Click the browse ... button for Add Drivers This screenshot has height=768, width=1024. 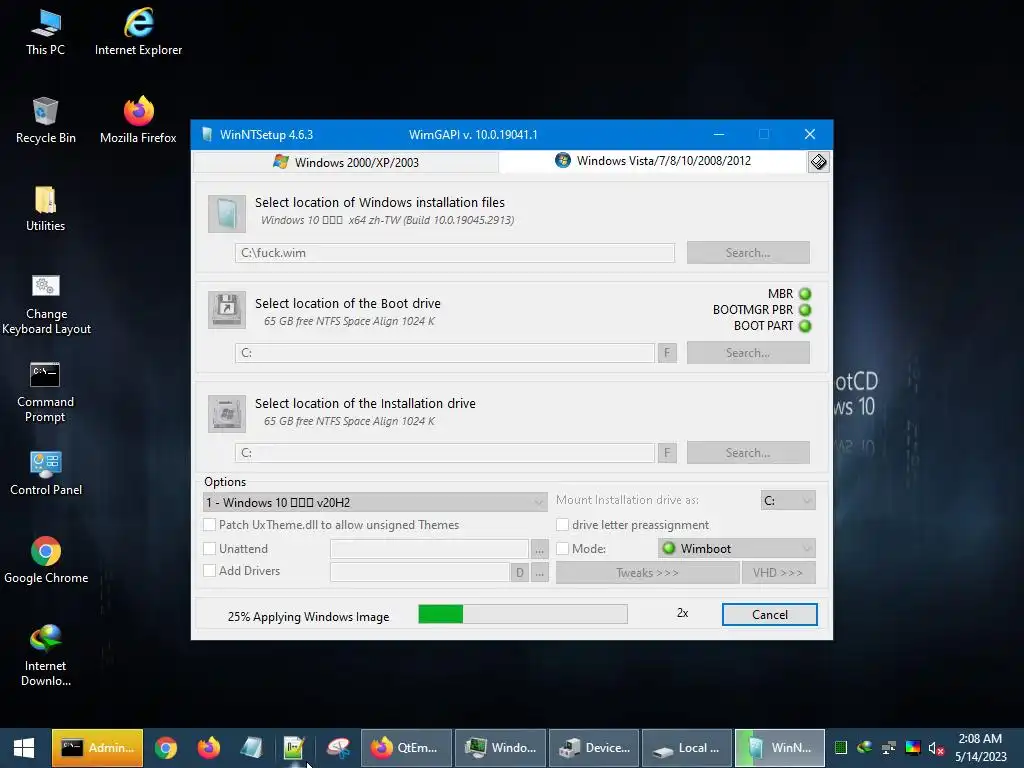[x=539, y=573]
